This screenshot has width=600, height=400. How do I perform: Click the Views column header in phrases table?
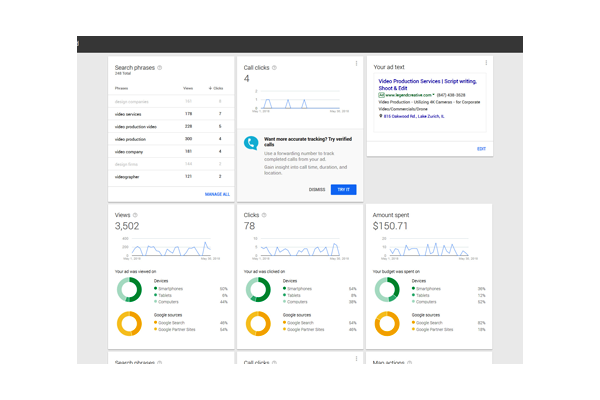click(x=187, y=88)
